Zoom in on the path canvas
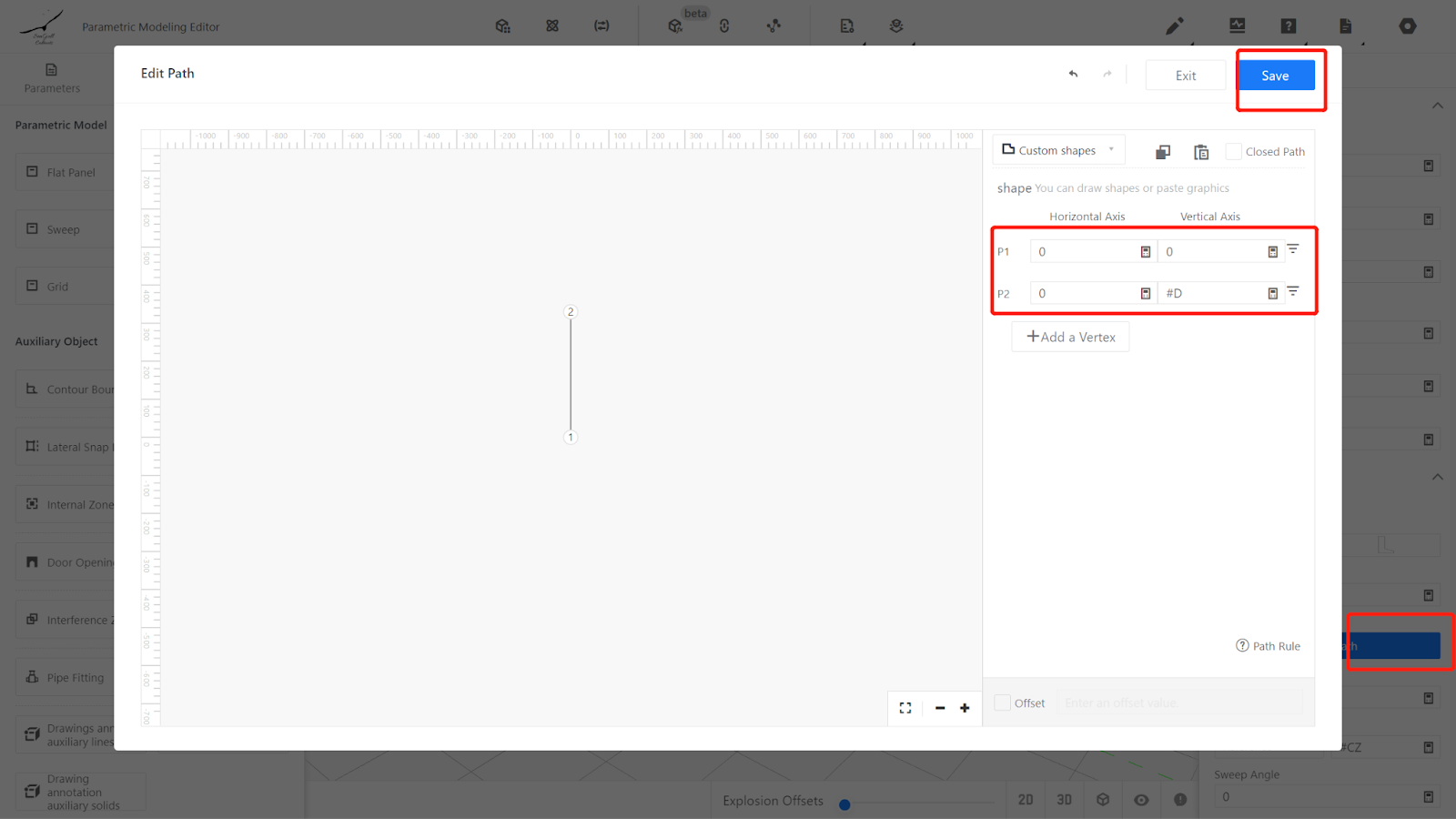 pyautogui.click(x=965, y=708)
